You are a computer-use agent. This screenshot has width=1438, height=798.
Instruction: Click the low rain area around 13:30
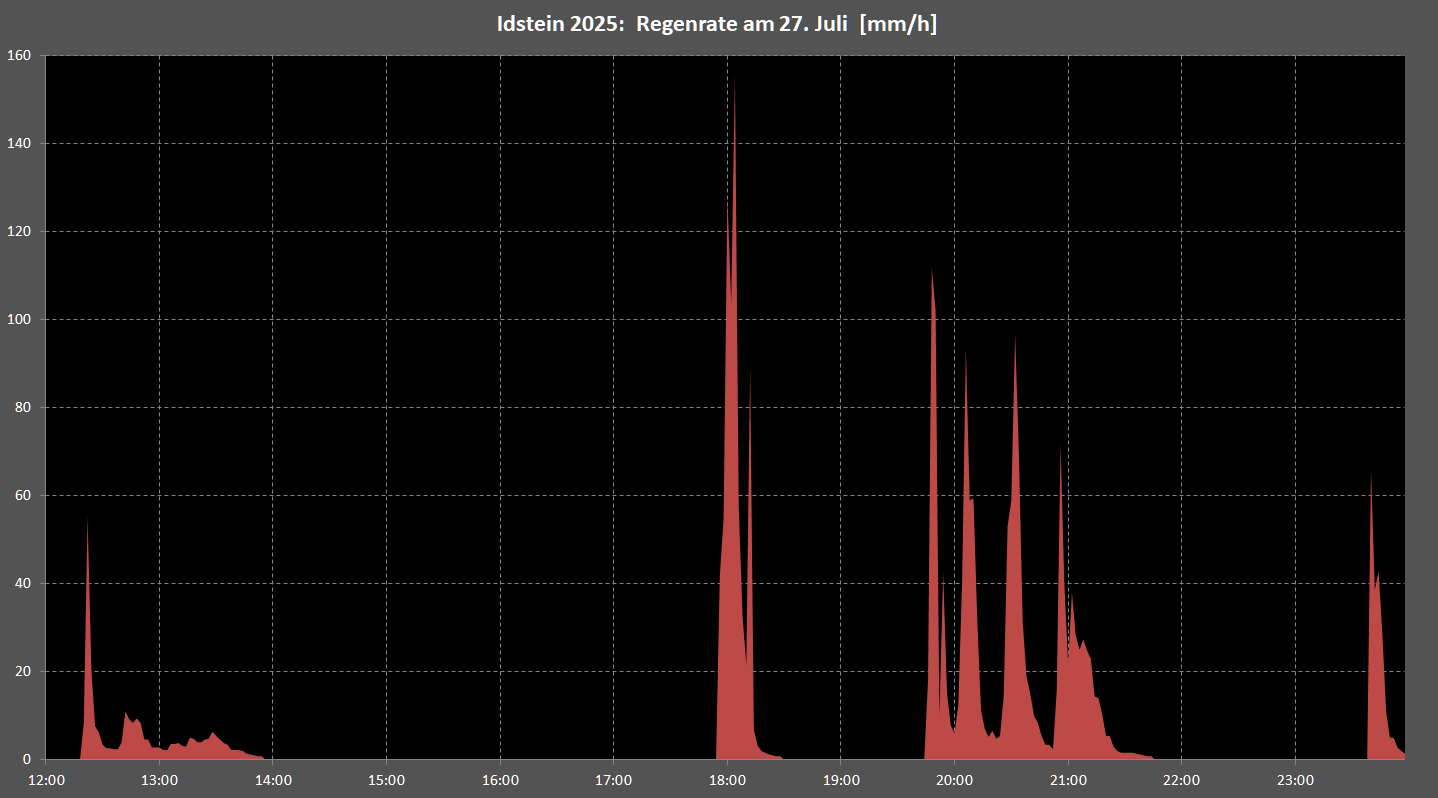pos(214,745)
